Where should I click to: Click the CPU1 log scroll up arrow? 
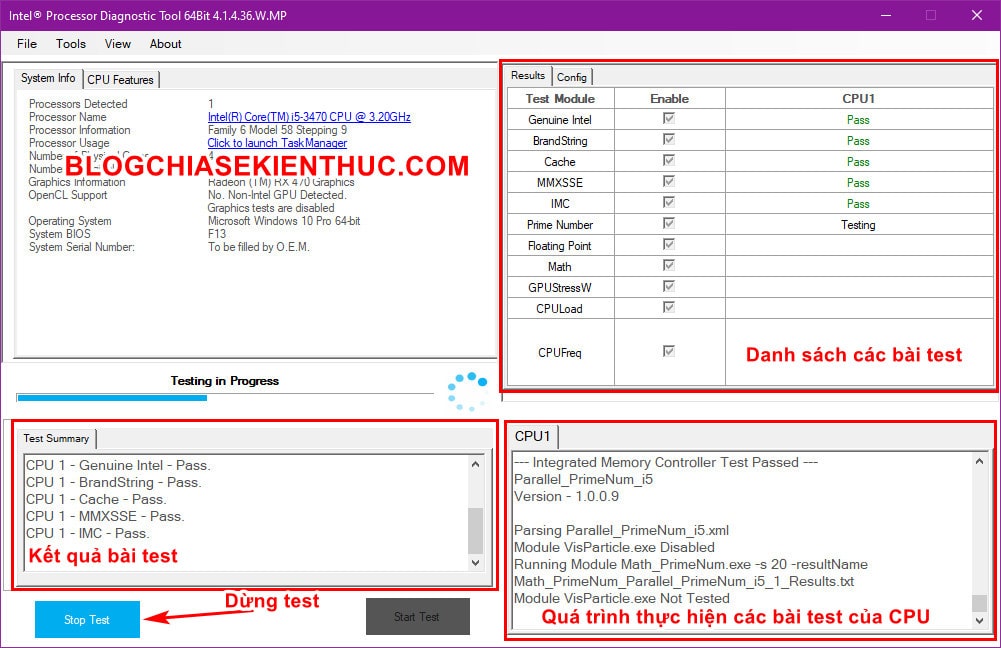pos(979,461)
